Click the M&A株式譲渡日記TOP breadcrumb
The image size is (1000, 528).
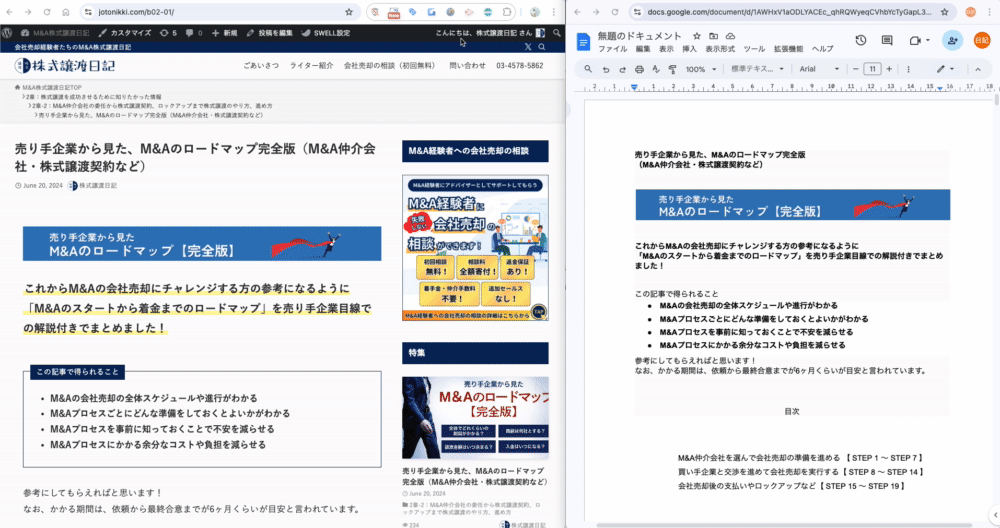pos(48,87)
